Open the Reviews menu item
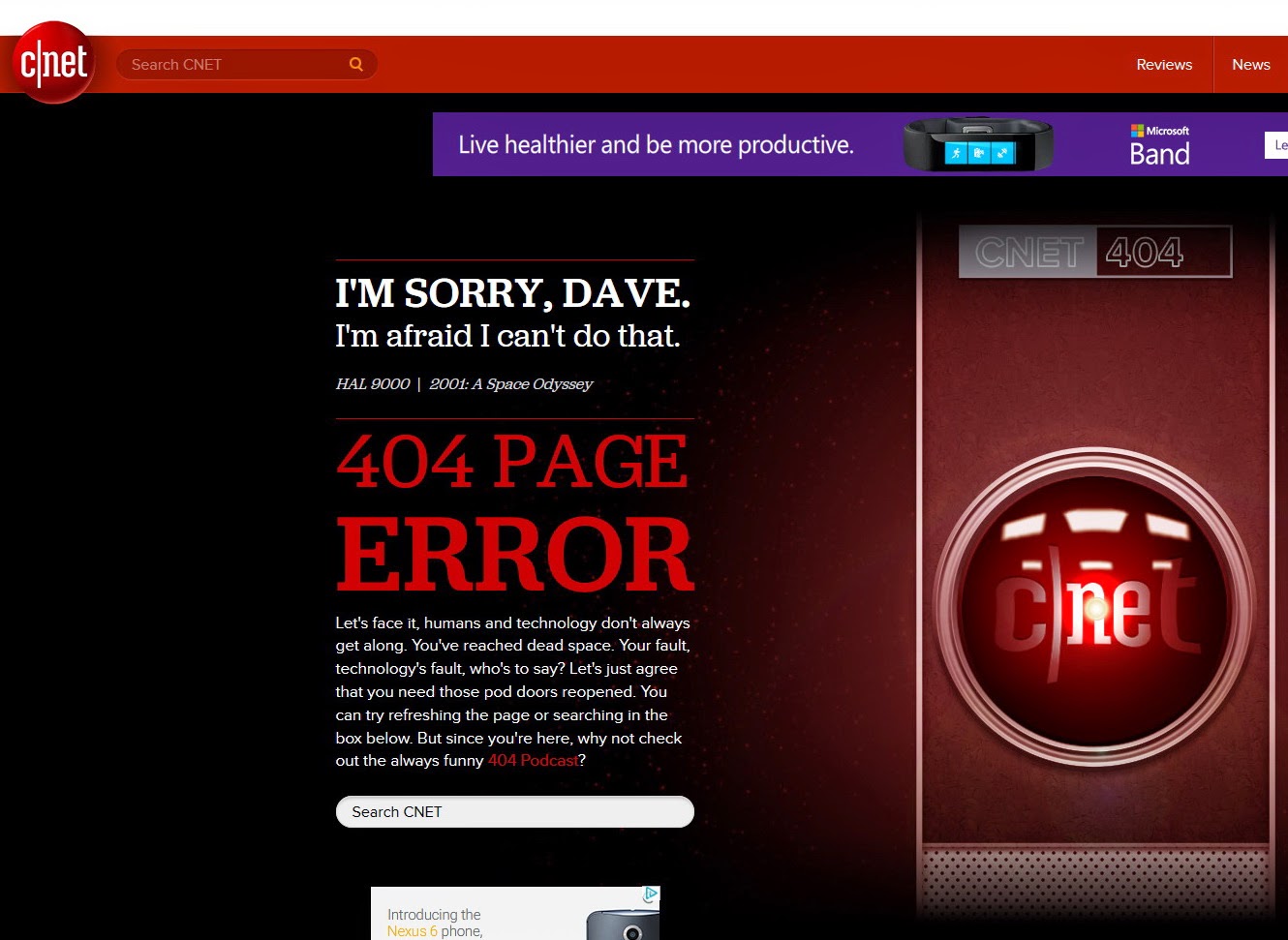Viewport: 1288px width, 940px height. pyautogui.click(x=1164, y=65)
